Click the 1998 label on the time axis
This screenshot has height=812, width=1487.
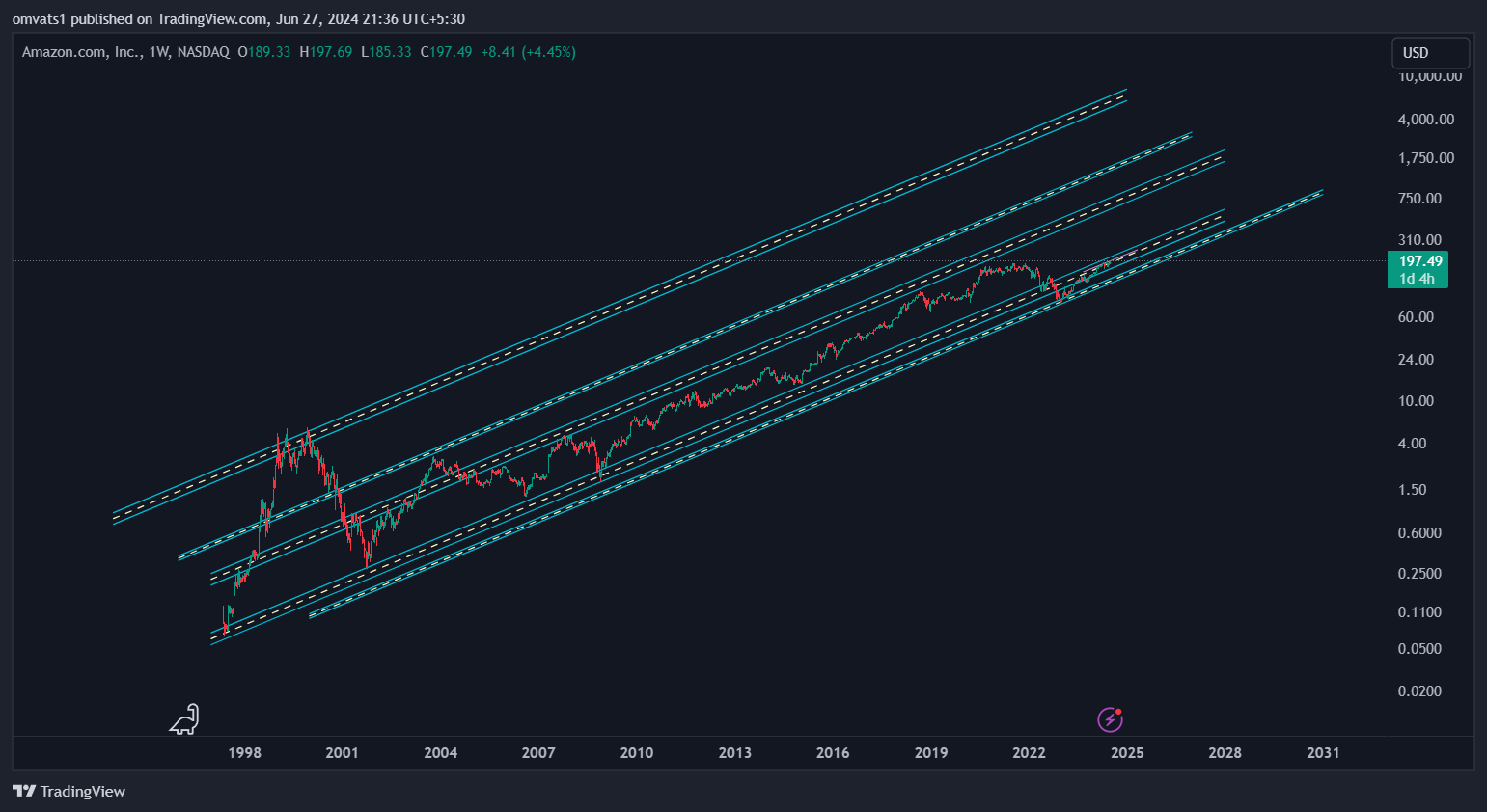point(244,753)
